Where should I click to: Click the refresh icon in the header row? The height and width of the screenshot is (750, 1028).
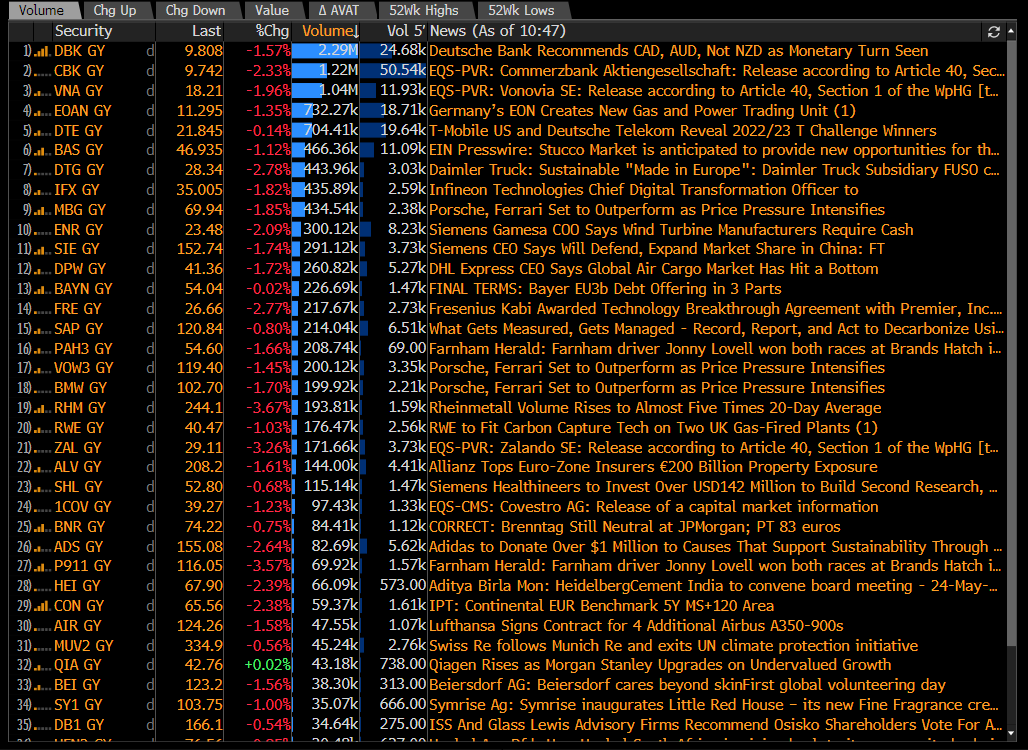(993, 31)
